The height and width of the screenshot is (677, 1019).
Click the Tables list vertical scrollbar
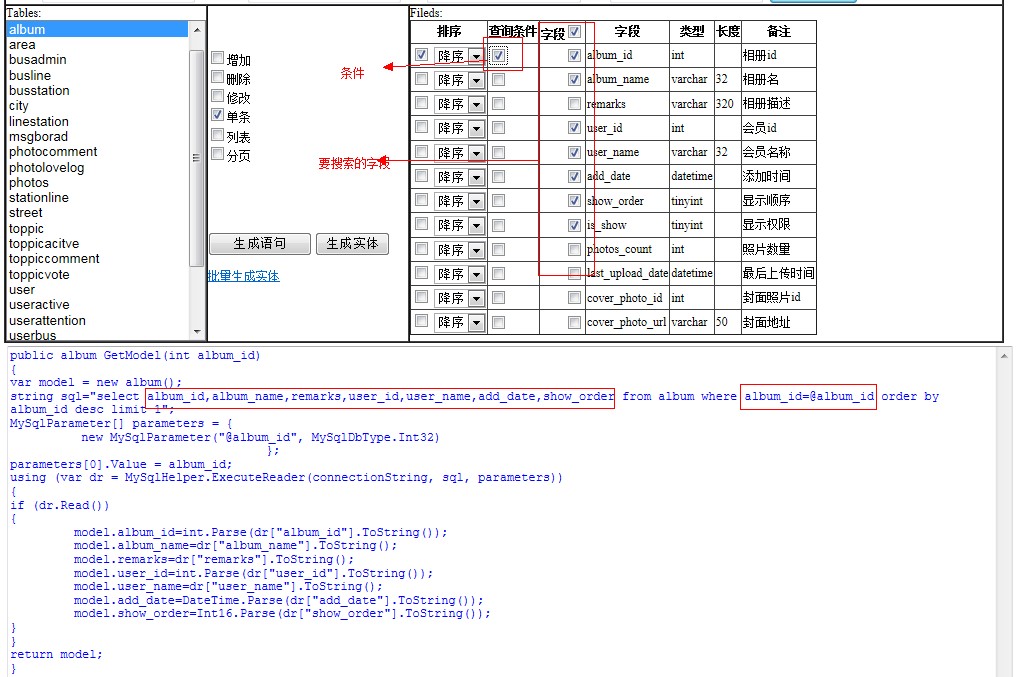pos(196,180)
